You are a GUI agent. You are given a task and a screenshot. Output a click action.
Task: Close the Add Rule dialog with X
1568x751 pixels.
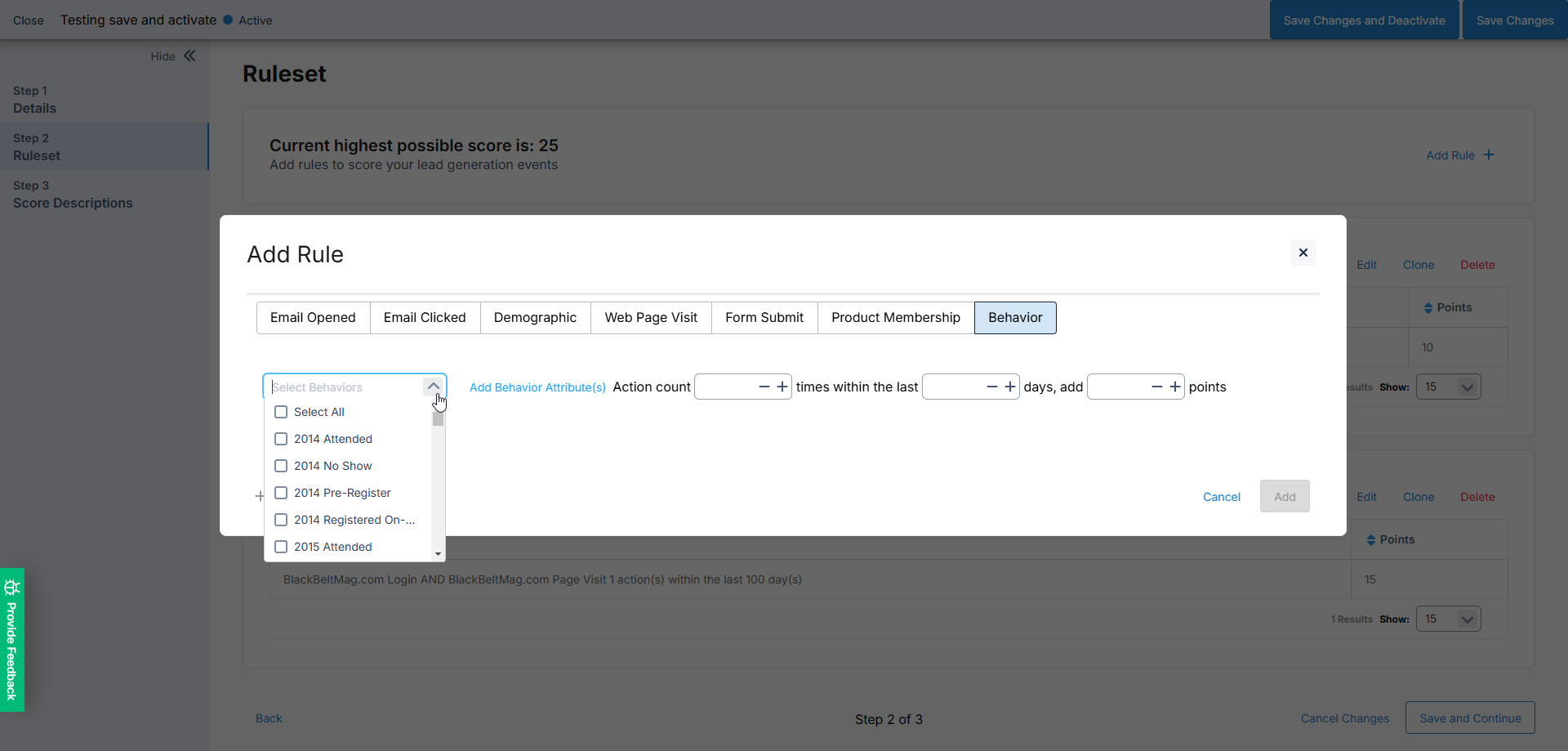[x=1303, y=253]
